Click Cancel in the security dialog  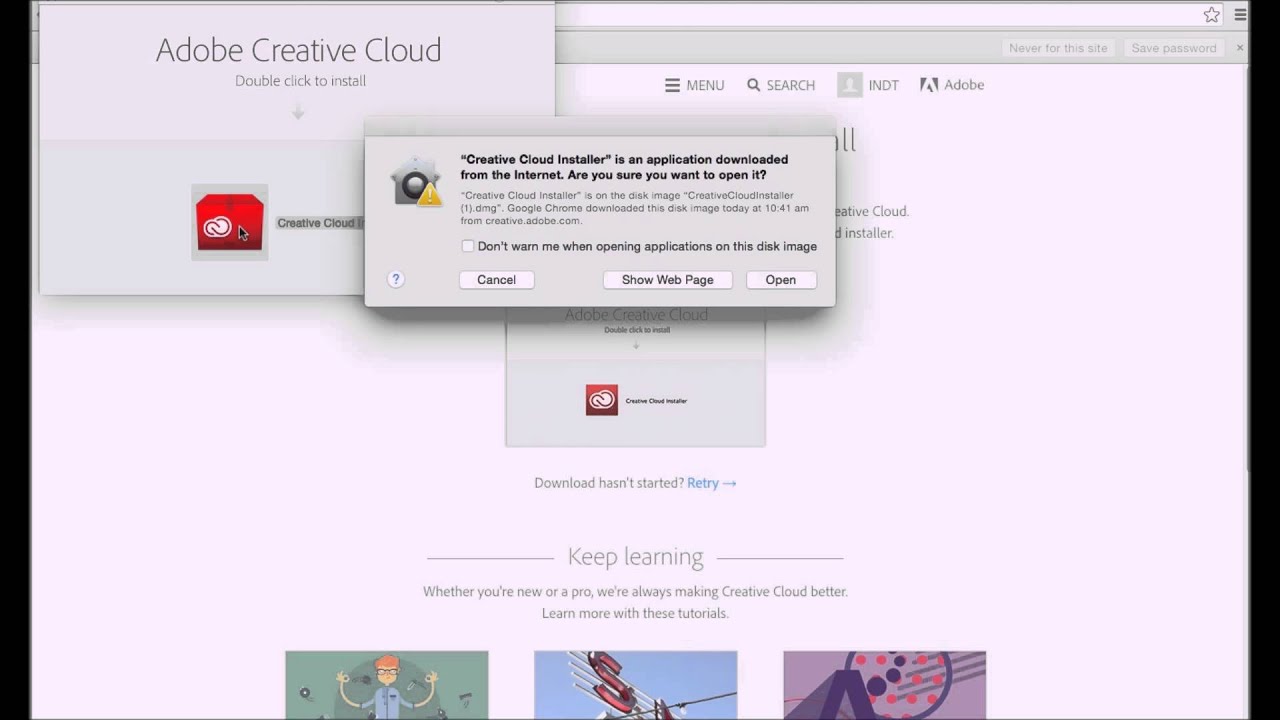496,280
